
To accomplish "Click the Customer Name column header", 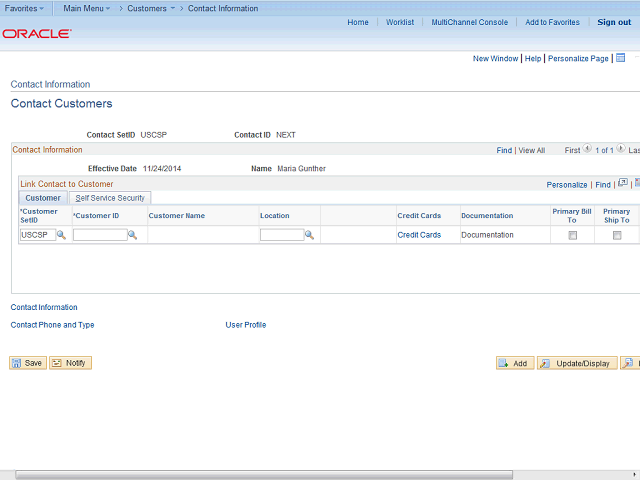I will 177,216.
